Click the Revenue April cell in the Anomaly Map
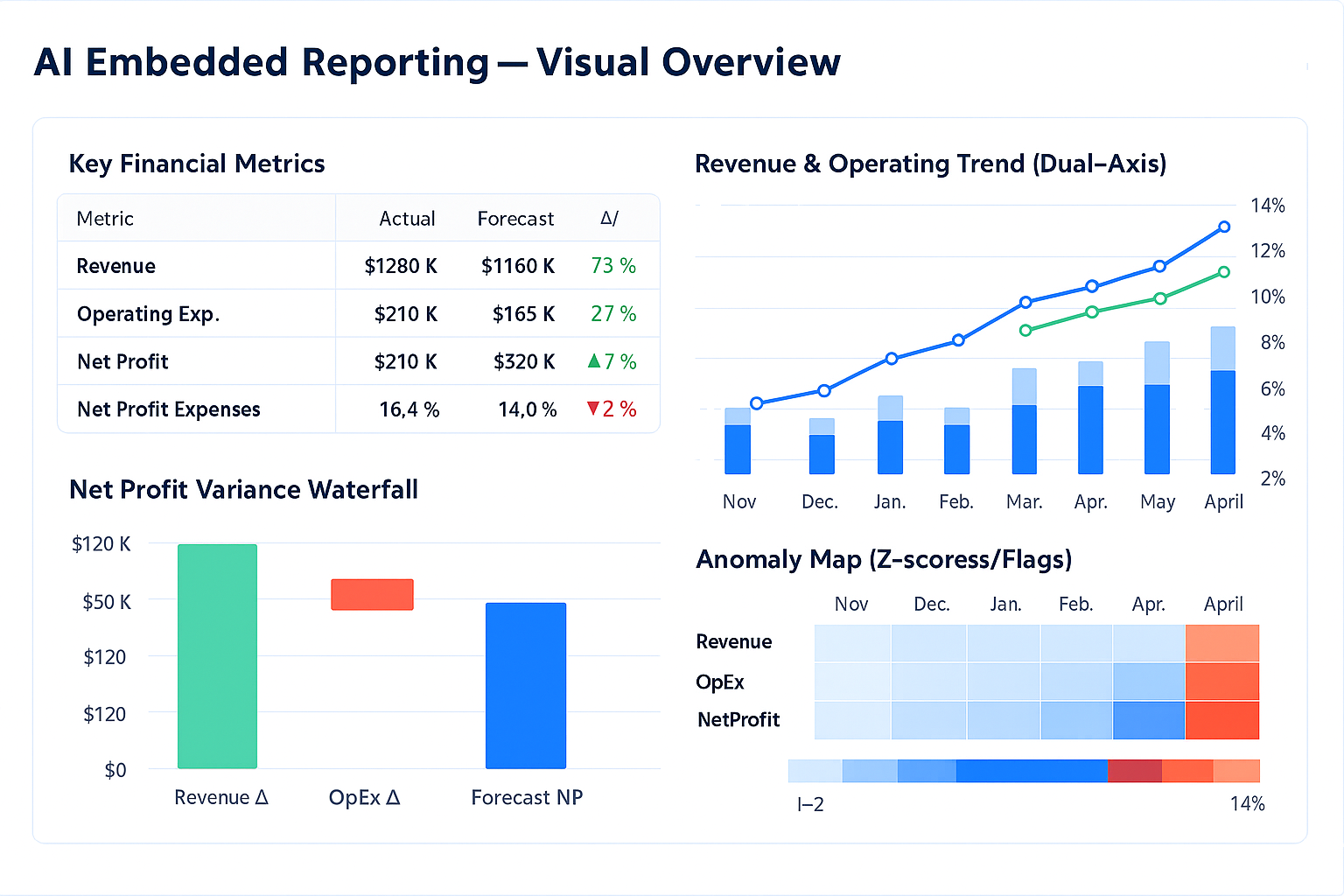1344x896 pixels. (x=1222, y=643)
